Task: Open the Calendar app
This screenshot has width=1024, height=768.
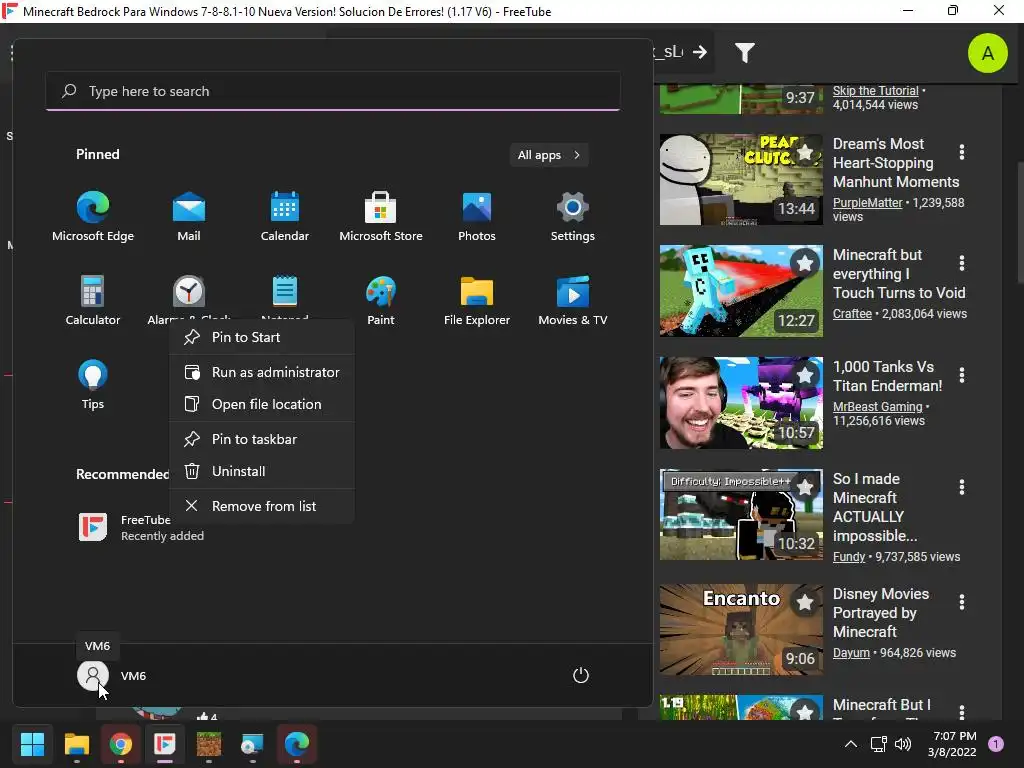Action: (x=285, y=217)
